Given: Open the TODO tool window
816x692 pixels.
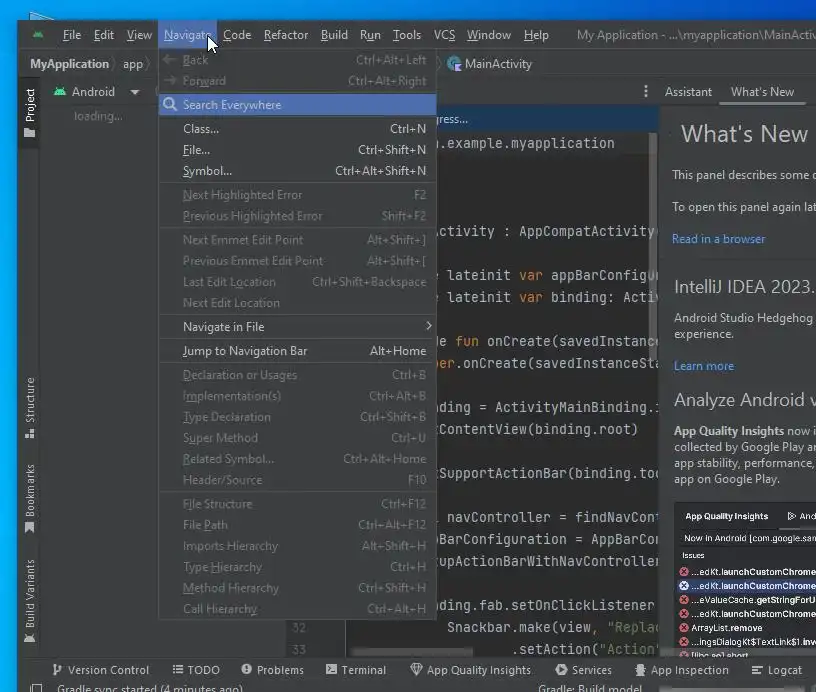Looking at the screenshot, I should click(x=196, y=670).
